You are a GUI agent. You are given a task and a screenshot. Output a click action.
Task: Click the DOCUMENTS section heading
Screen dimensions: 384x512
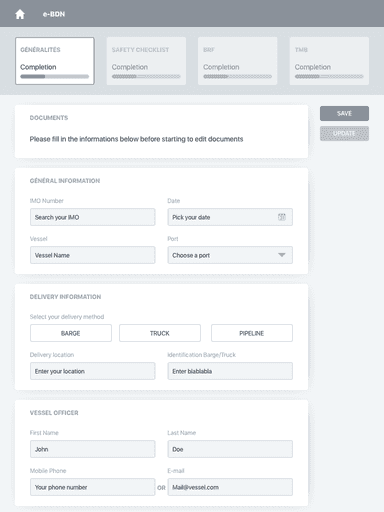click(x=49, y=118)
